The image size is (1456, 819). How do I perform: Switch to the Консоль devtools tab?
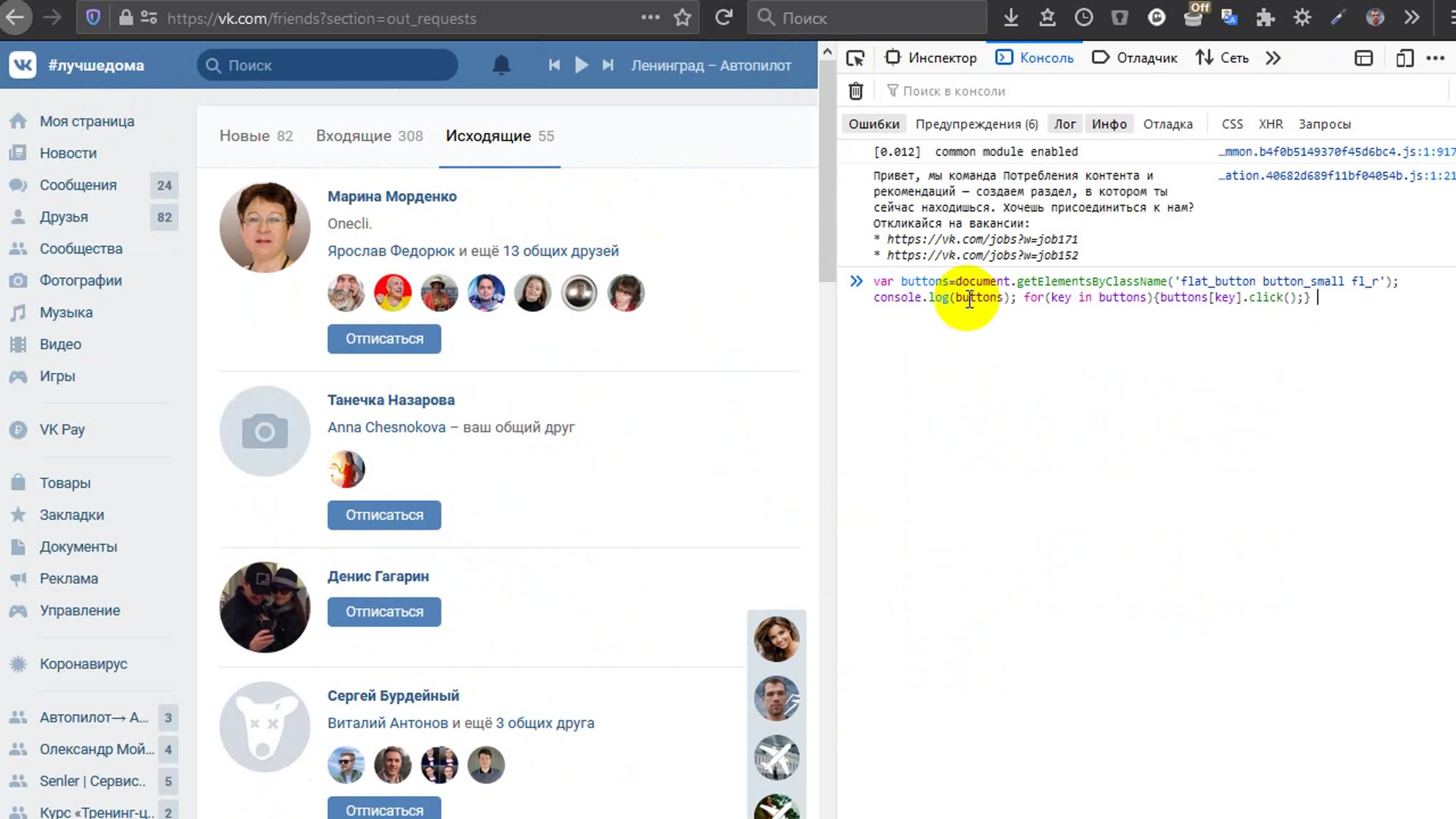pyautogui.click(x=1034, y=58)
